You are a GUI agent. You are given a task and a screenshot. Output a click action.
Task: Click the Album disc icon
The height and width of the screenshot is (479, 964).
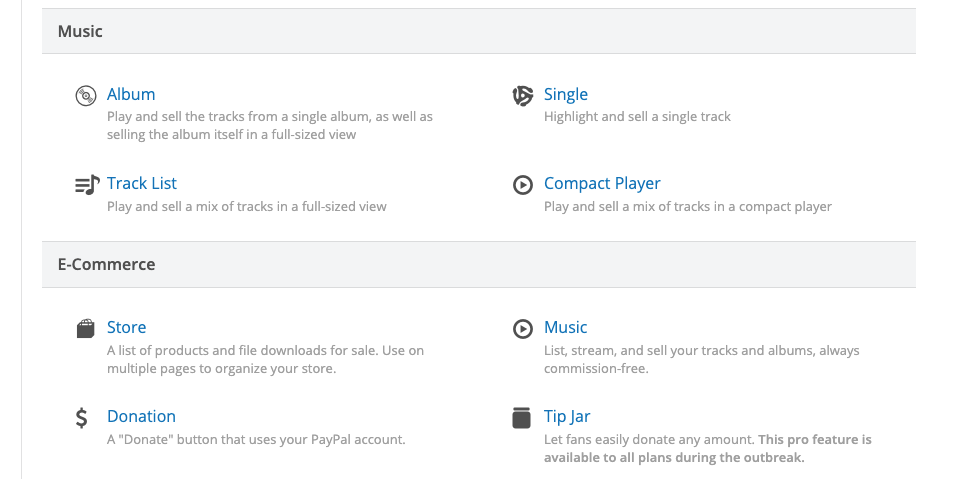(x=85, y=96)
